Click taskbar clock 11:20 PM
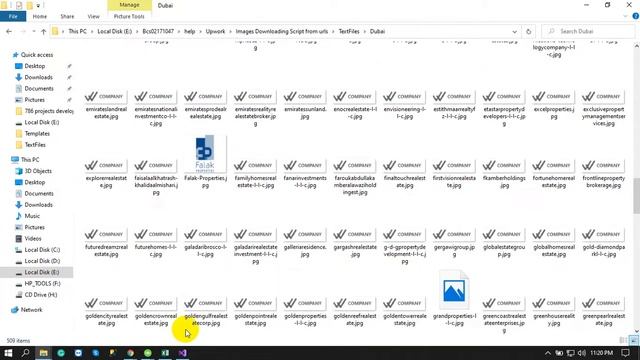Screen dimensions: 640x360 601,353
